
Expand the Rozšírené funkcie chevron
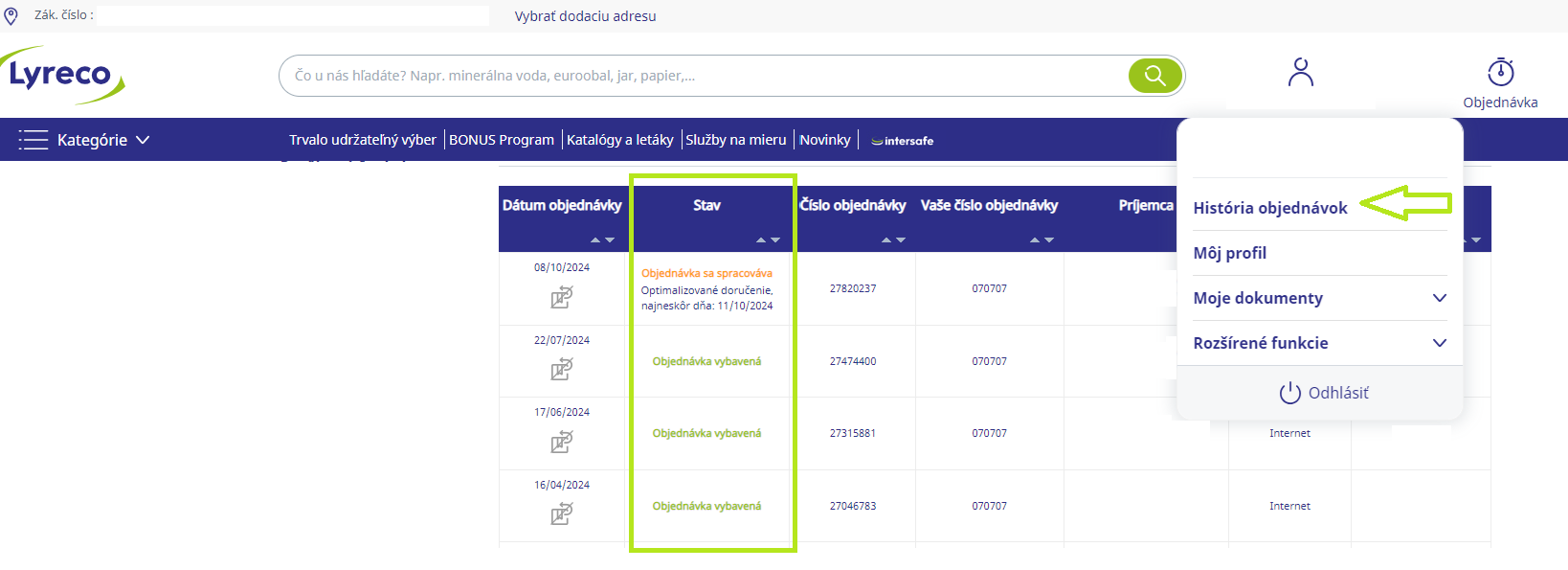(x=1440, y=343)
